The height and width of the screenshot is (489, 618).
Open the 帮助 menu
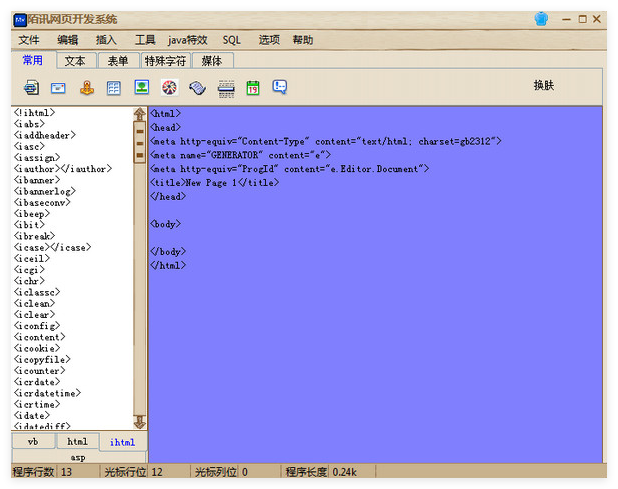click(303, 40)
